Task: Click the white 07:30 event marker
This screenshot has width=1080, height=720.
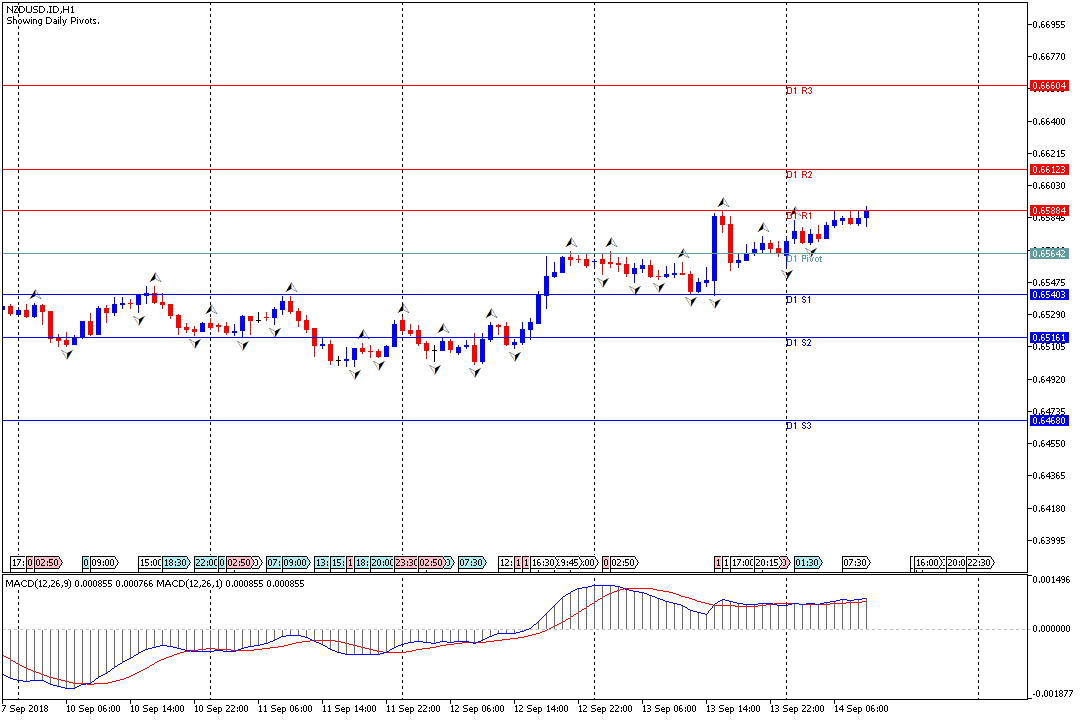Action: click(x=855, y=563)
